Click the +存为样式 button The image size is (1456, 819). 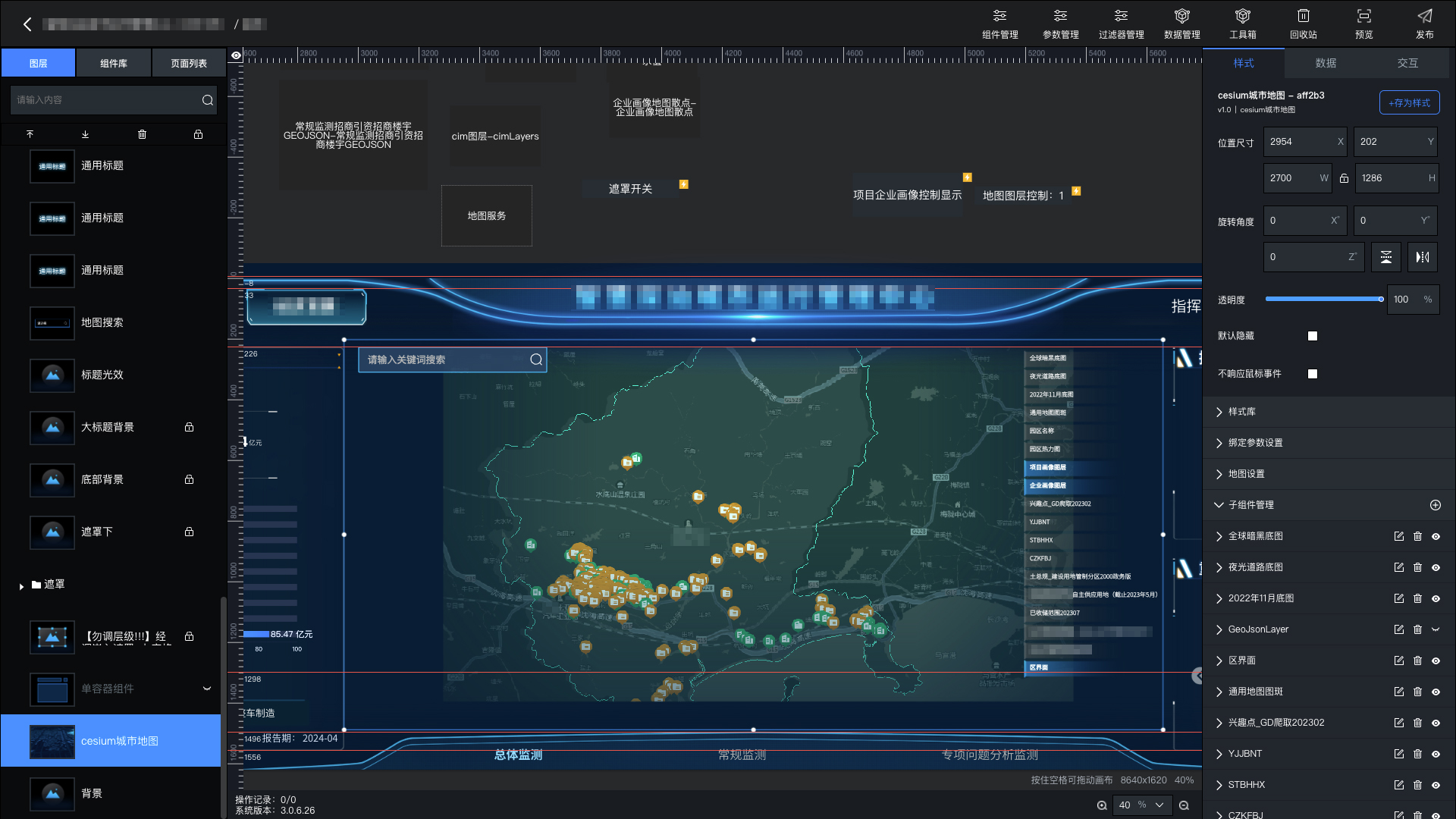coord(1409,102)
